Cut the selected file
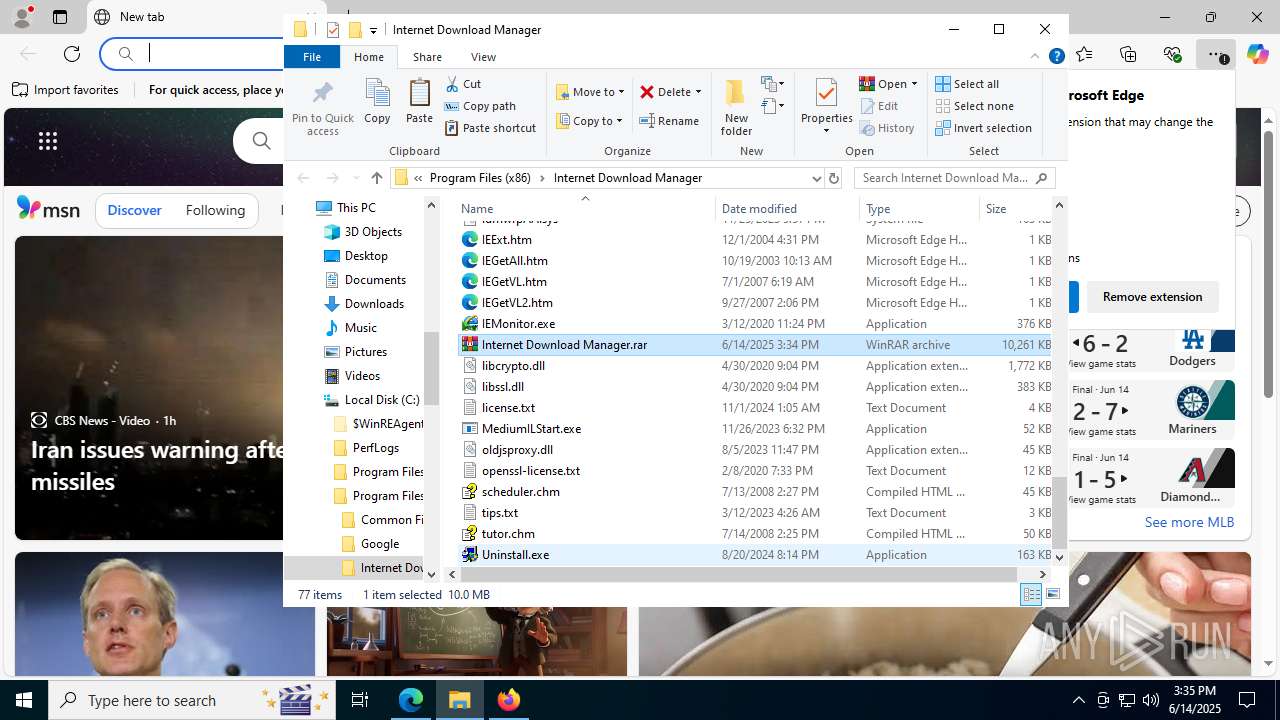Image resolution: width=1280 pixels, height=720 pixels. click(463, 84)
